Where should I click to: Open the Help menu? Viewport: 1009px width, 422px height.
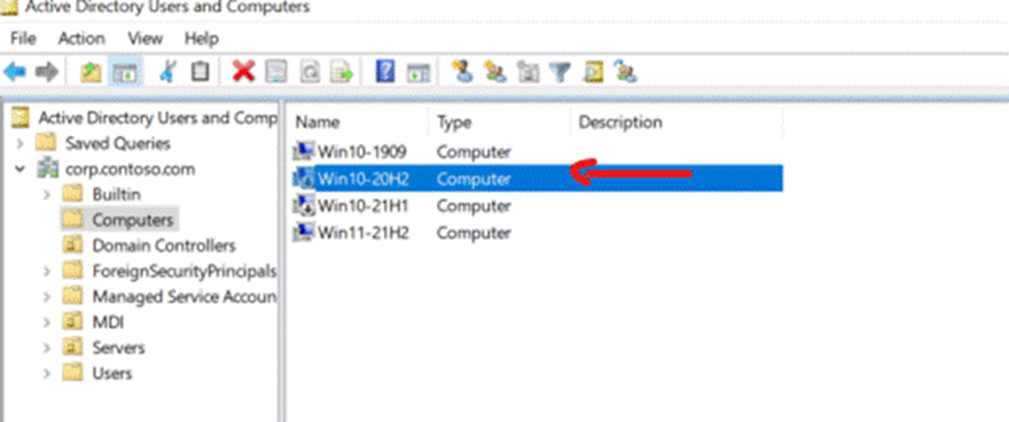[201, 38]
